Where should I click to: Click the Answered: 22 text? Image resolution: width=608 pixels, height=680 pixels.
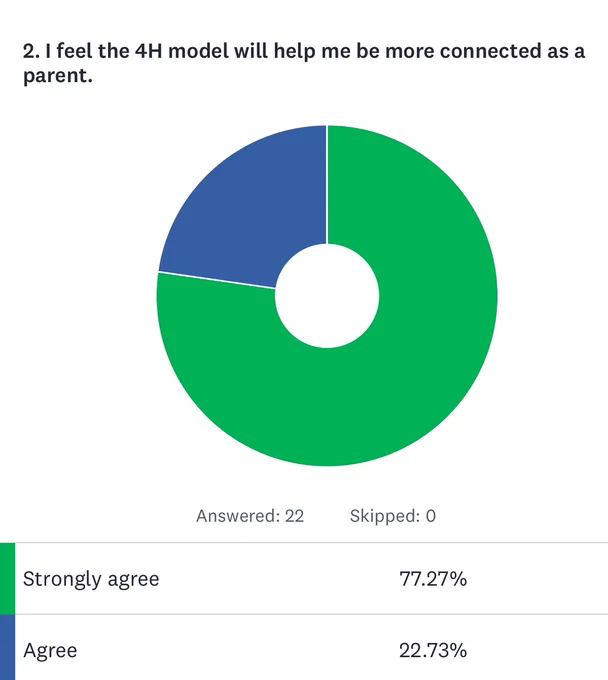(250, 516)
